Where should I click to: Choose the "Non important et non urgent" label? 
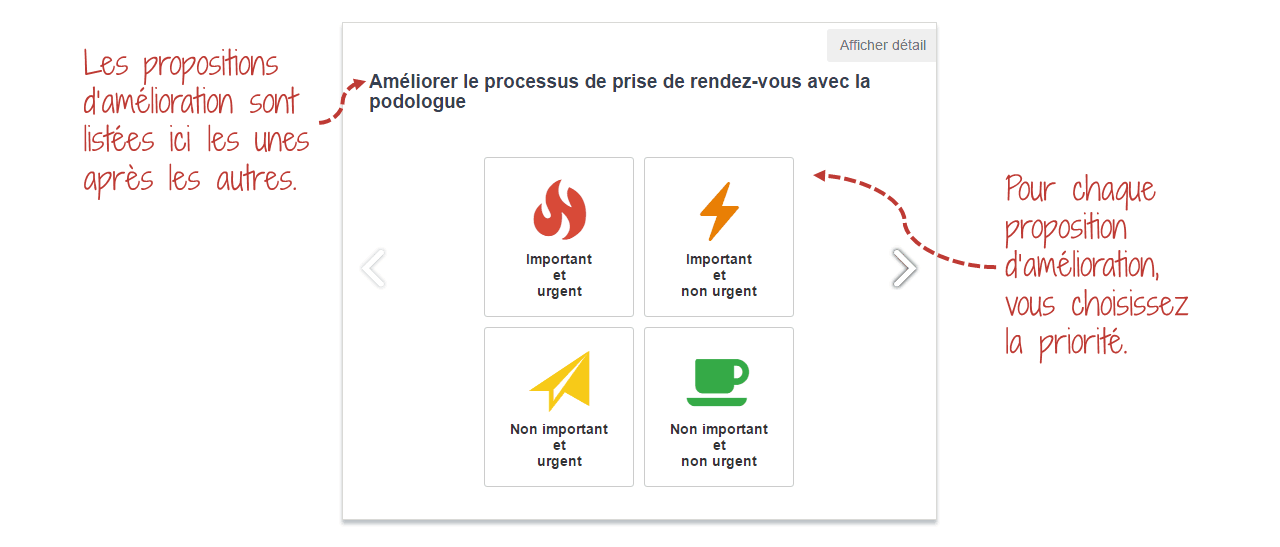pos(719,445)
